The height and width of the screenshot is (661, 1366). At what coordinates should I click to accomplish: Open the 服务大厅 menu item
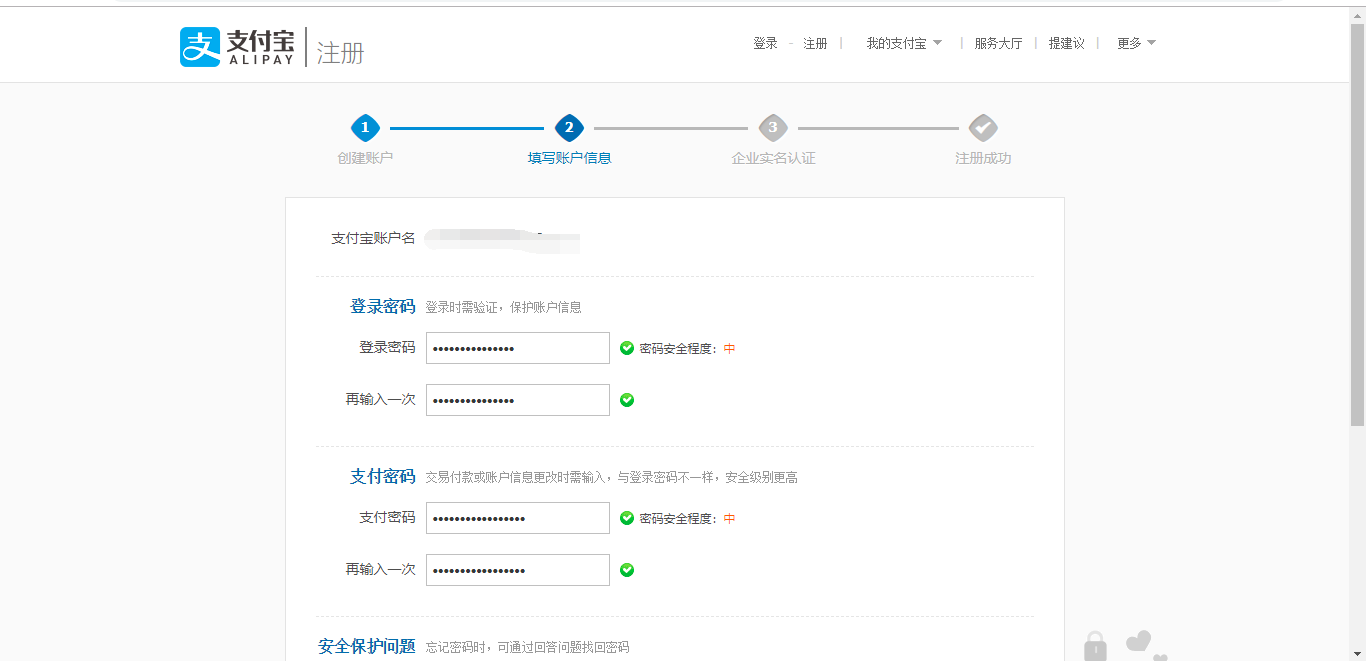pos(998,43)
